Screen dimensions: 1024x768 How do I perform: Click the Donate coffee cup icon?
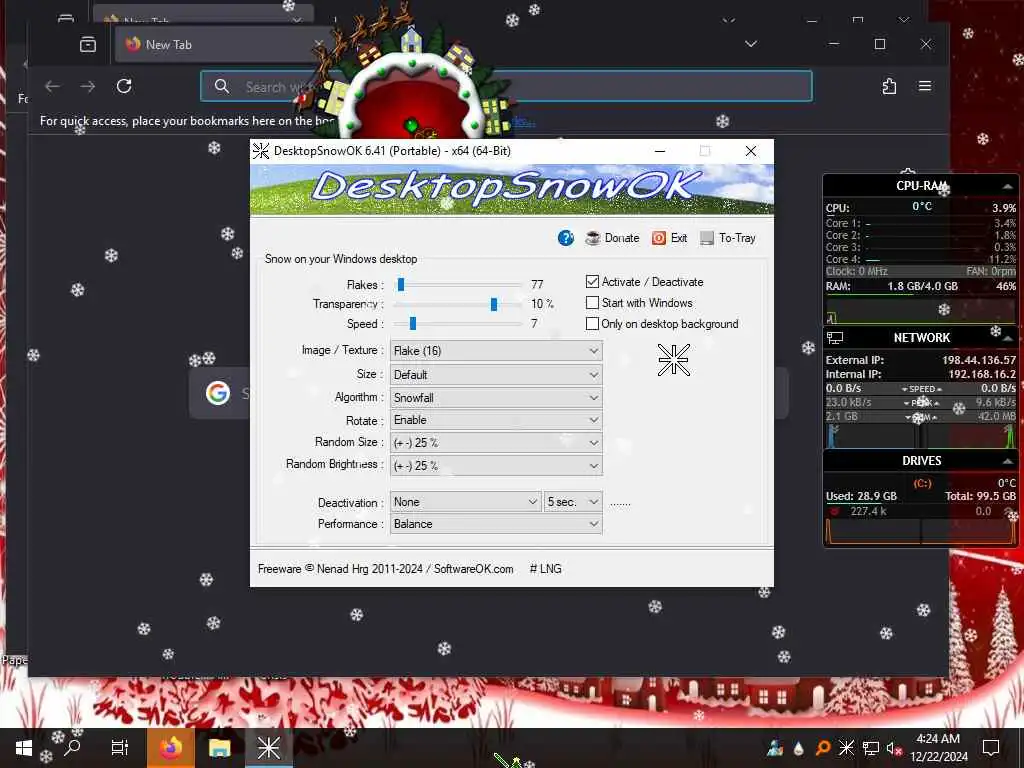point(592,238)
